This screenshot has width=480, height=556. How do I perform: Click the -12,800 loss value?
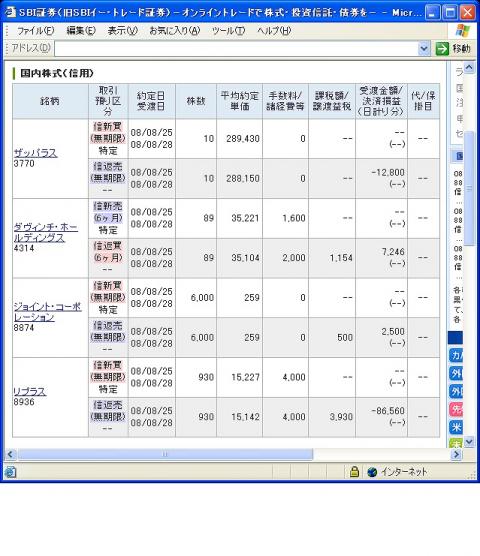point(388,172)
